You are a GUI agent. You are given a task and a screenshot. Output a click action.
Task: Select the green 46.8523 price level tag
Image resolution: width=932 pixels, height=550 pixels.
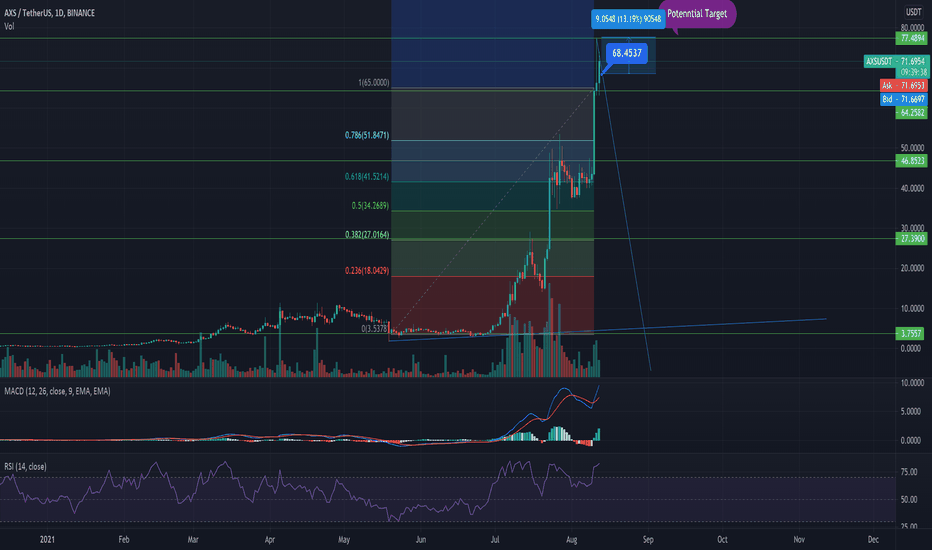tap(912, 161)
